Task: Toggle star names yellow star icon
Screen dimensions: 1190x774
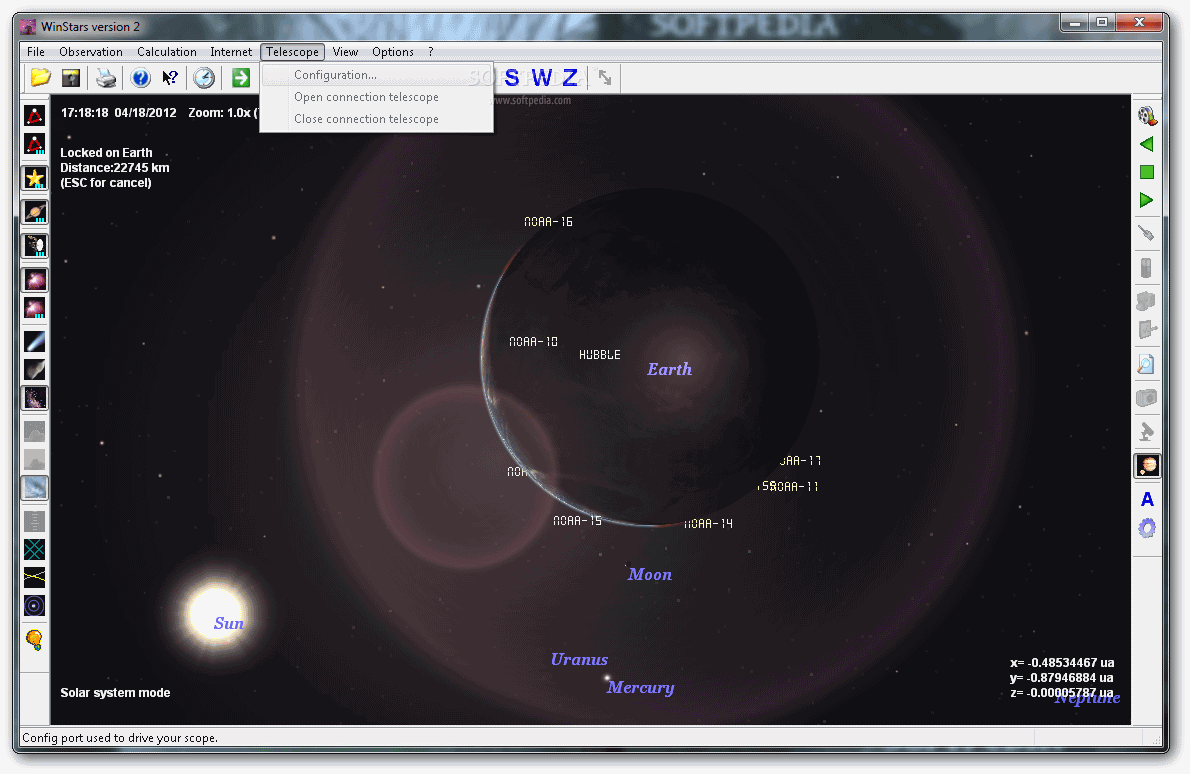Action: click(35, 178)
